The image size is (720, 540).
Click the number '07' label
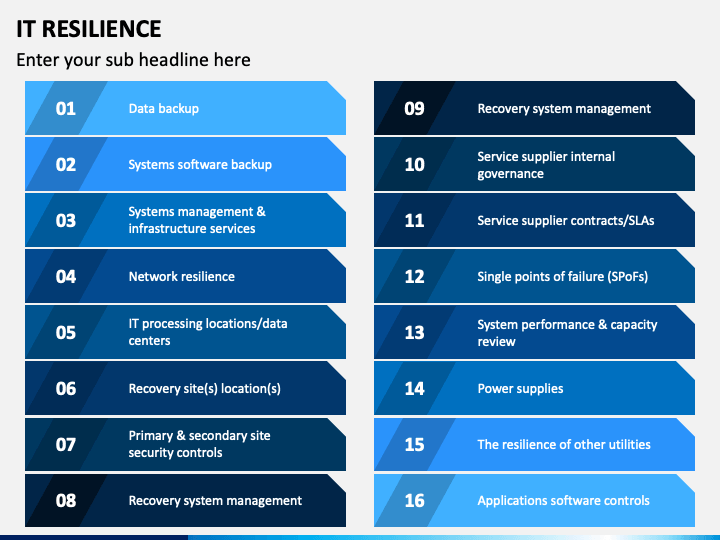click(66, 445)
